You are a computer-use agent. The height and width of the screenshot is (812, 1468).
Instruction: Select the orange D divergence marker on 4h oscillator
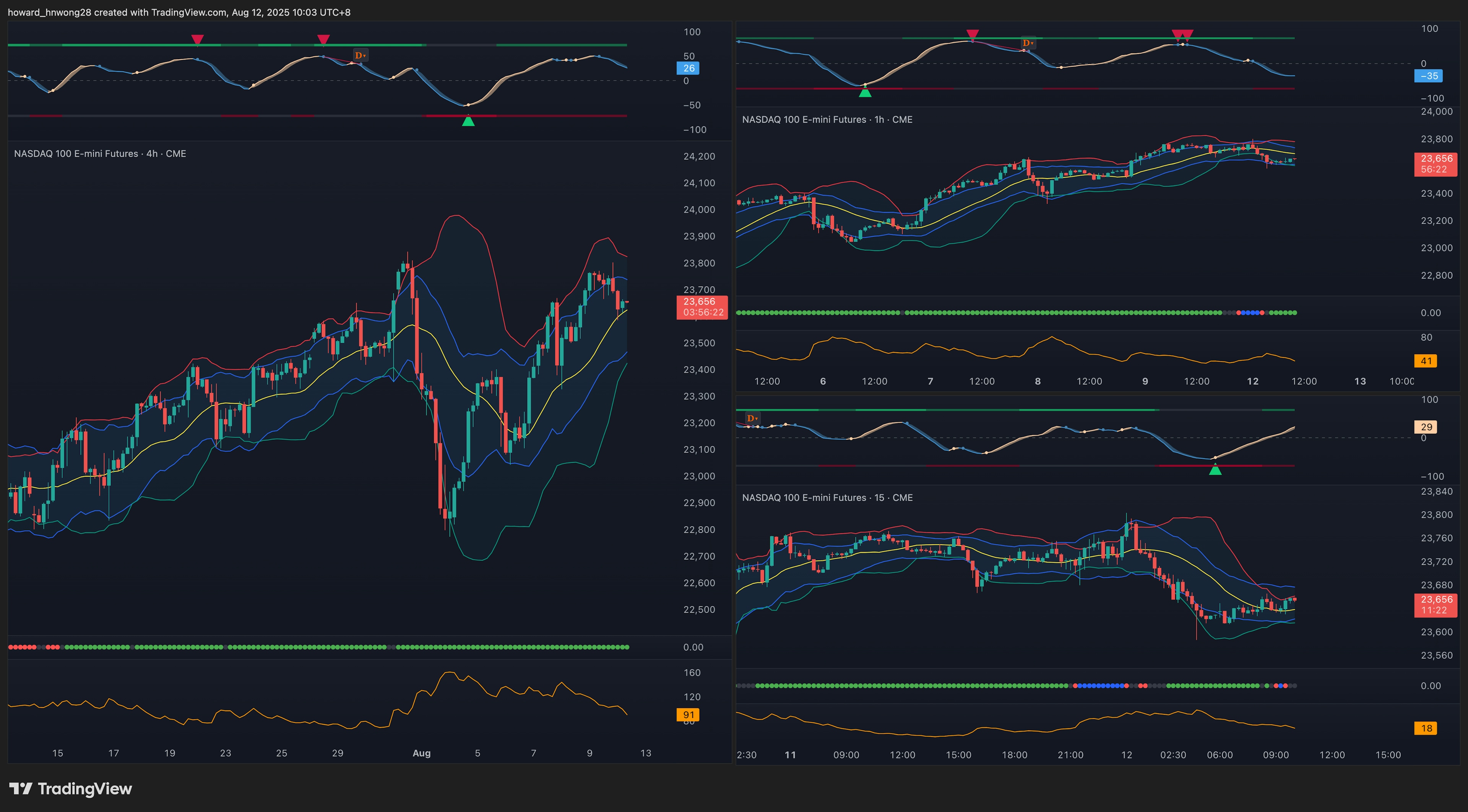[x=360, y=55]
